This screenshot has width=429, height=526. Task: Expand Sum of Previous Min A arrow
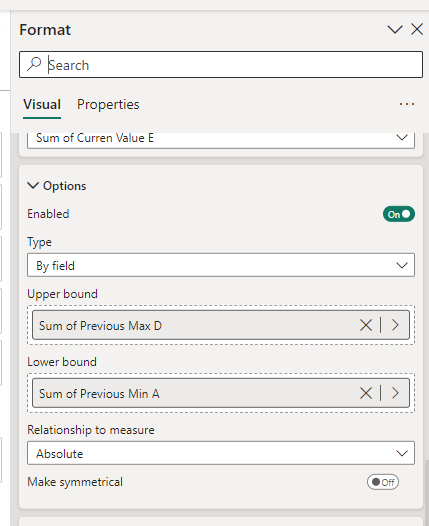pos(395,393)
